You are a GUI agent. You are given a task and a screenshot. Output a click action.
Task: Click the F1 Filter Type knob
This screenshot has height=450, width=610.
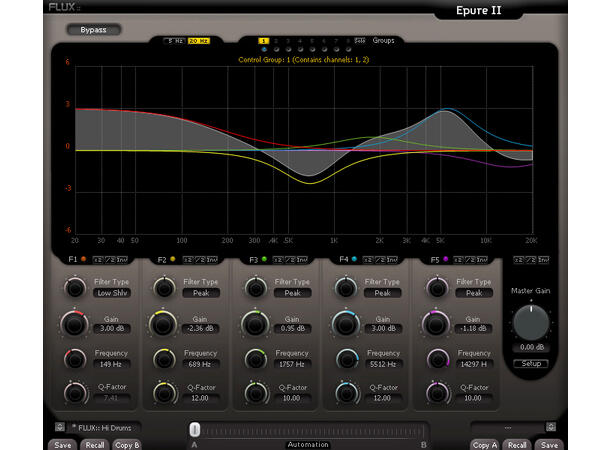[75, 288]
